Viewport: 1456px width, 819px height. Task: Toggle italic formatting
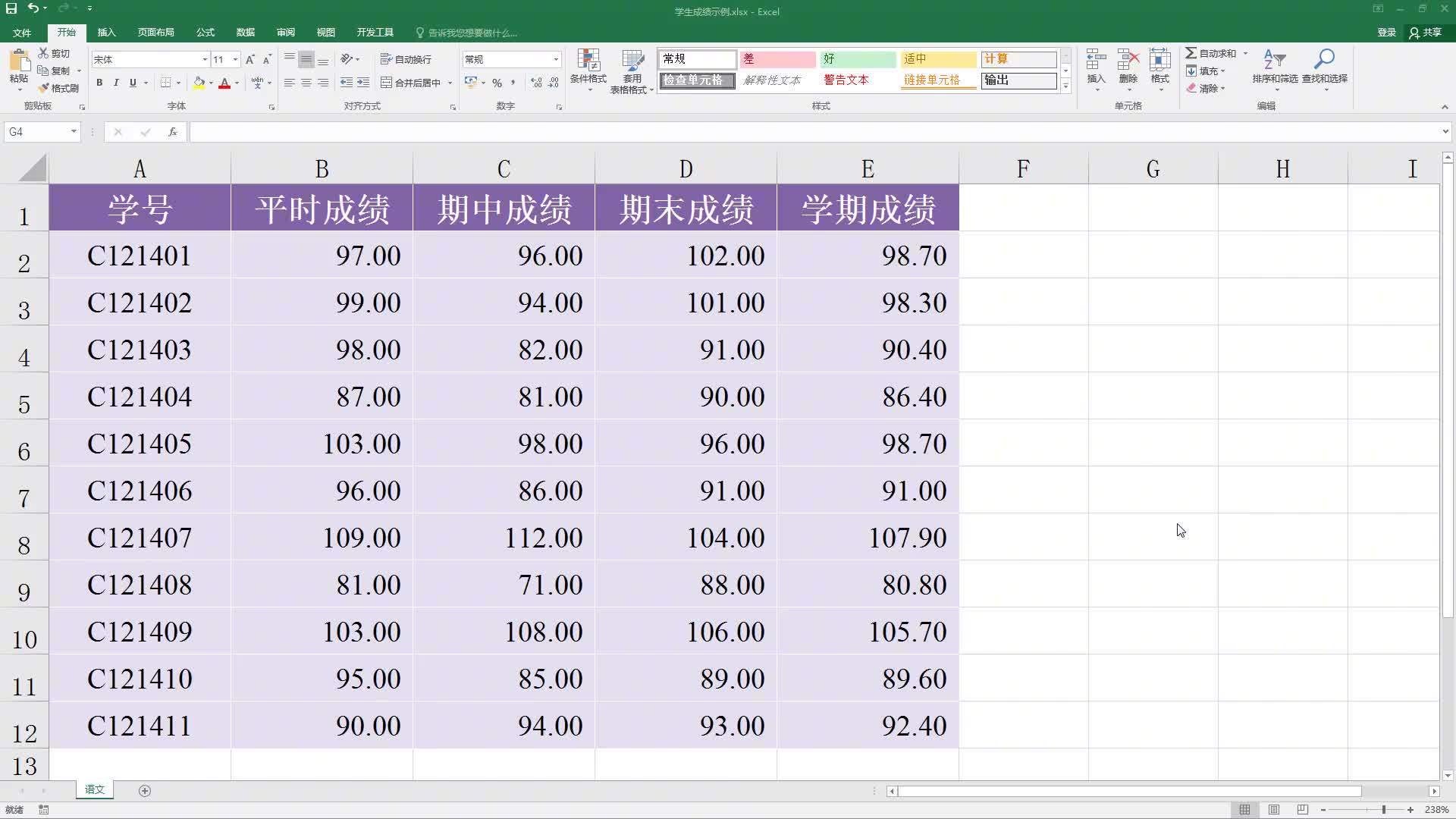point(115,83)
